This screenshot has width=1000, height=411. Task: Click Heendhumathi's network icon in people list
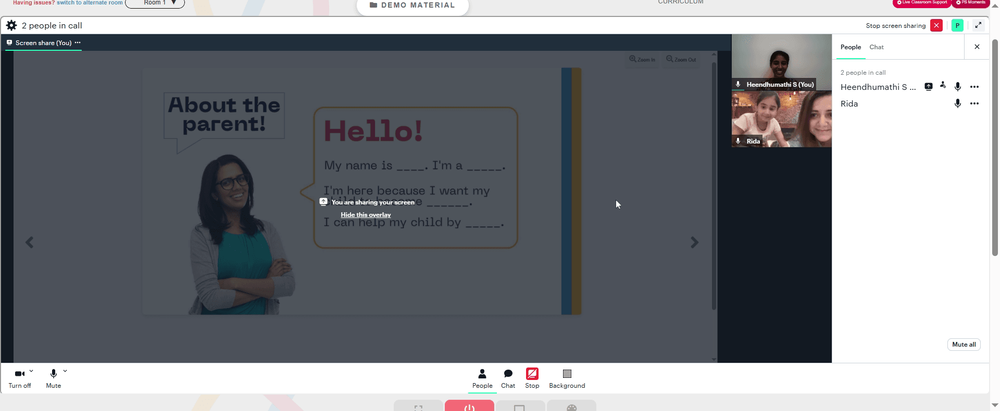click(x=943, y=86)
